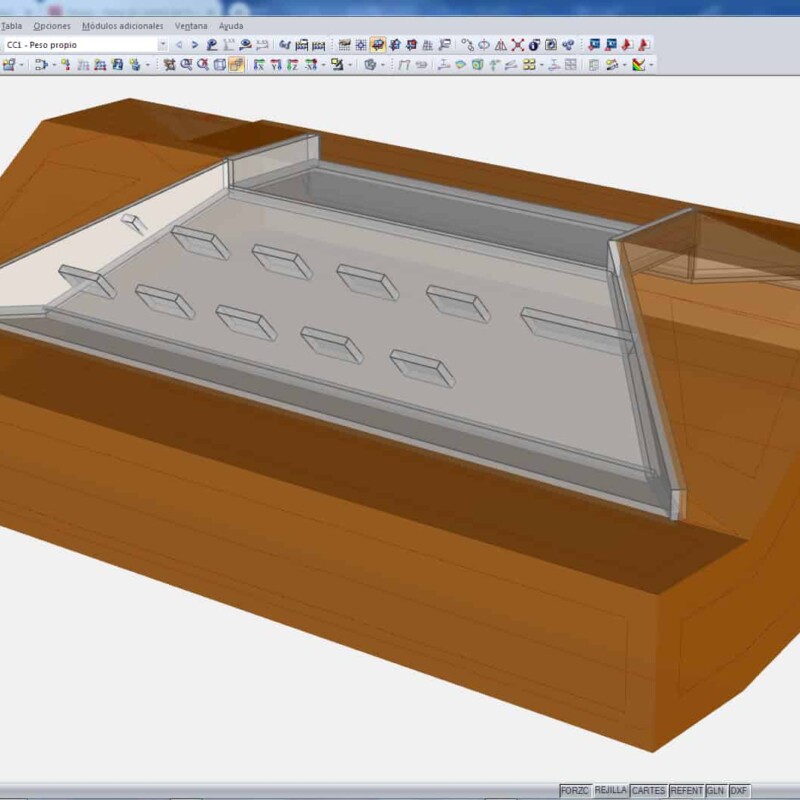This screenshot has width=800, height=800.
Task: Click the camera snapshot framed icon
Action: (551, 45)
